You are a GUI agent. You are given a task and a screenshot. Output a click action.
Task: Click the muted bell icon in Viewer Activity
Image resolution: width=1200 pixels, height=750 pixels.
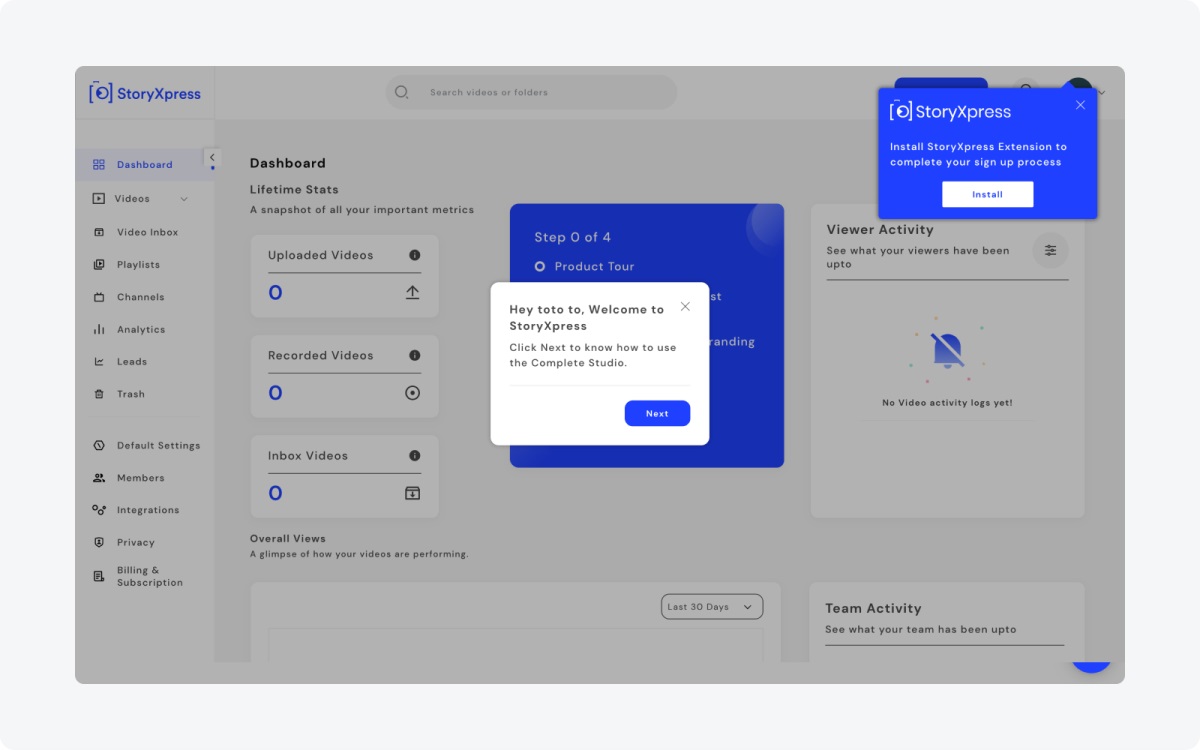947,350
